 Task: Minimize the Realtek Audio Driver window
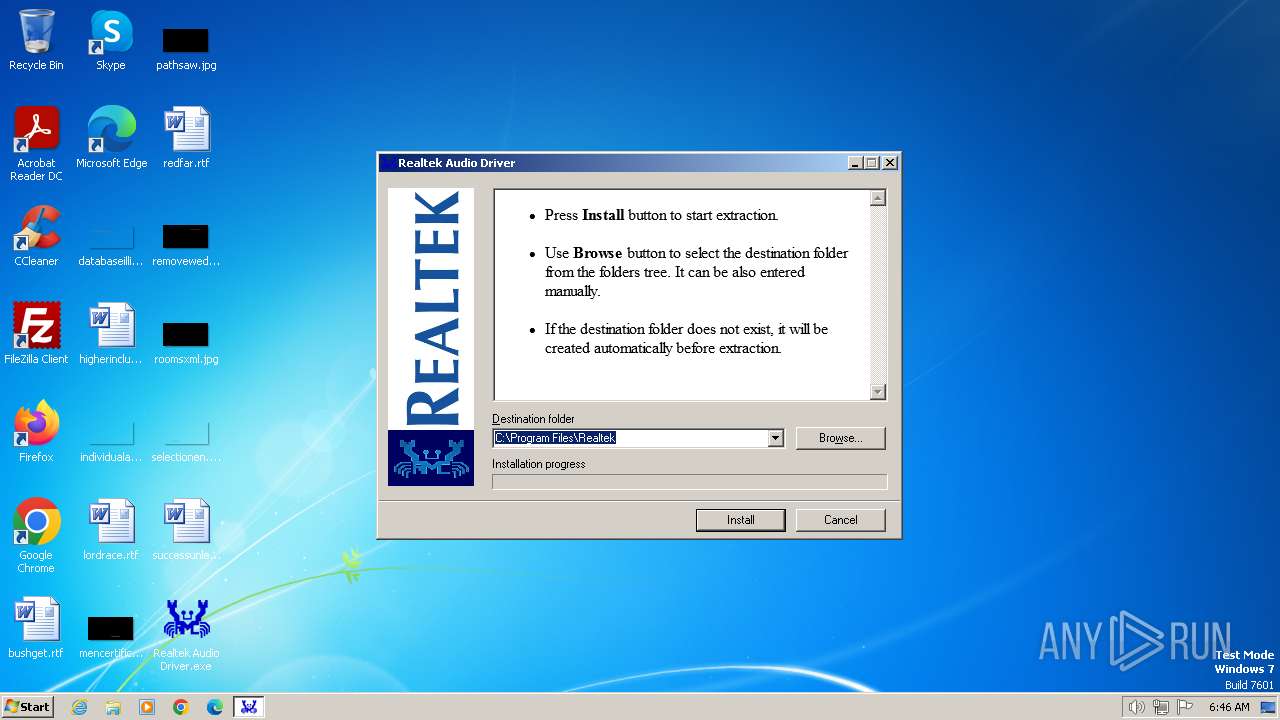(855, 163)
